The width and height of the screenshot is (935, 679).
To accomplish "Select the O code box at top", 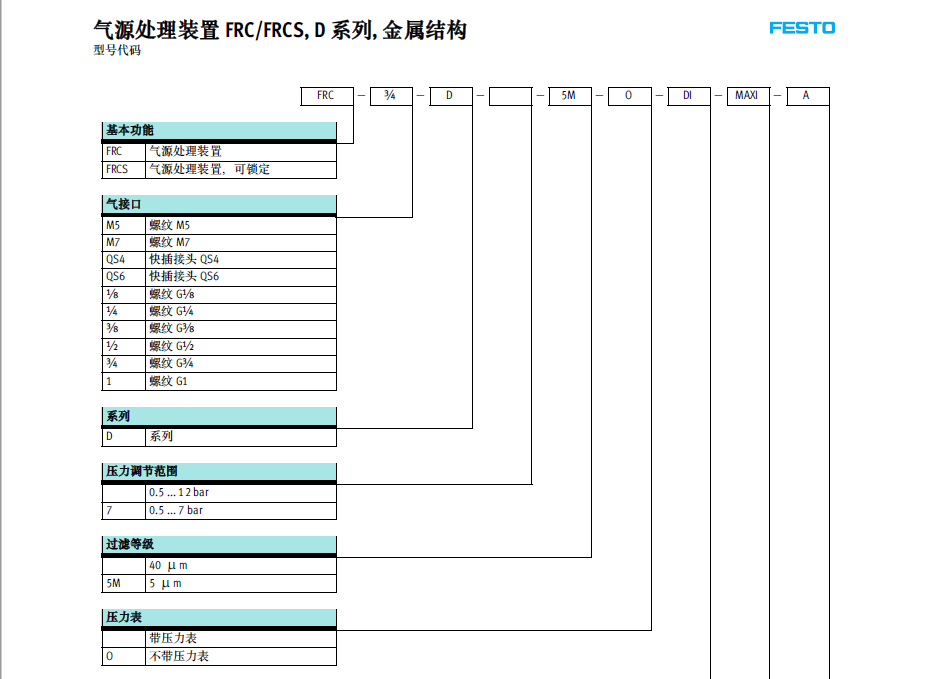I will click(630, 96).
